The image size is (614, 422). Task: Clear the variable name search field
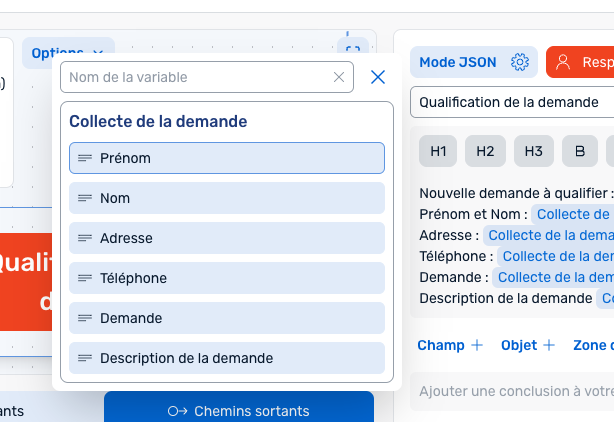339,77
